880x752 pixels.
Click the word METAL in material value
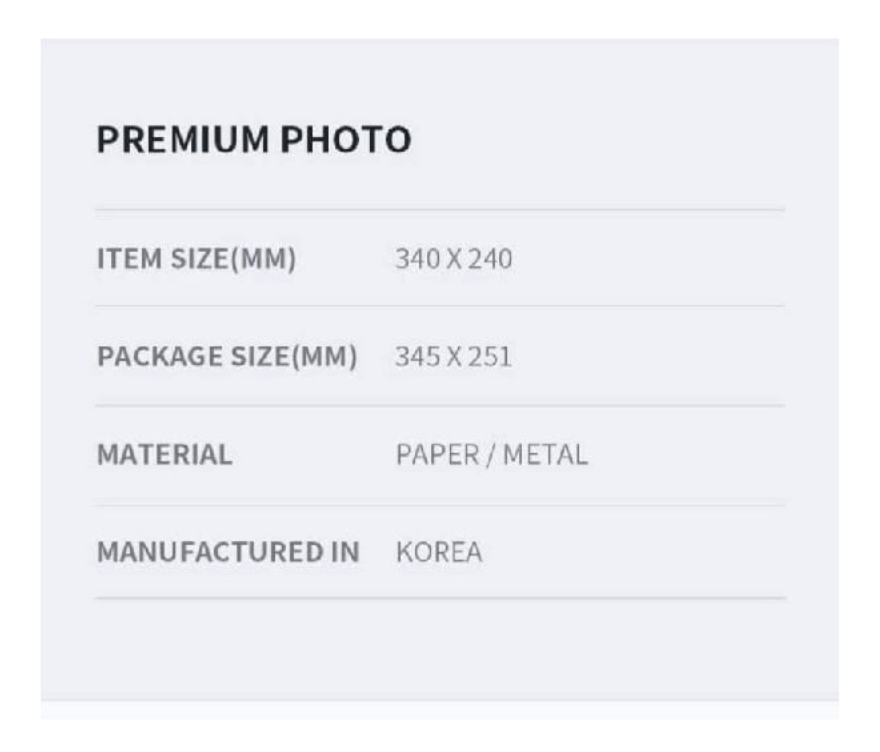tap(545, 455)
